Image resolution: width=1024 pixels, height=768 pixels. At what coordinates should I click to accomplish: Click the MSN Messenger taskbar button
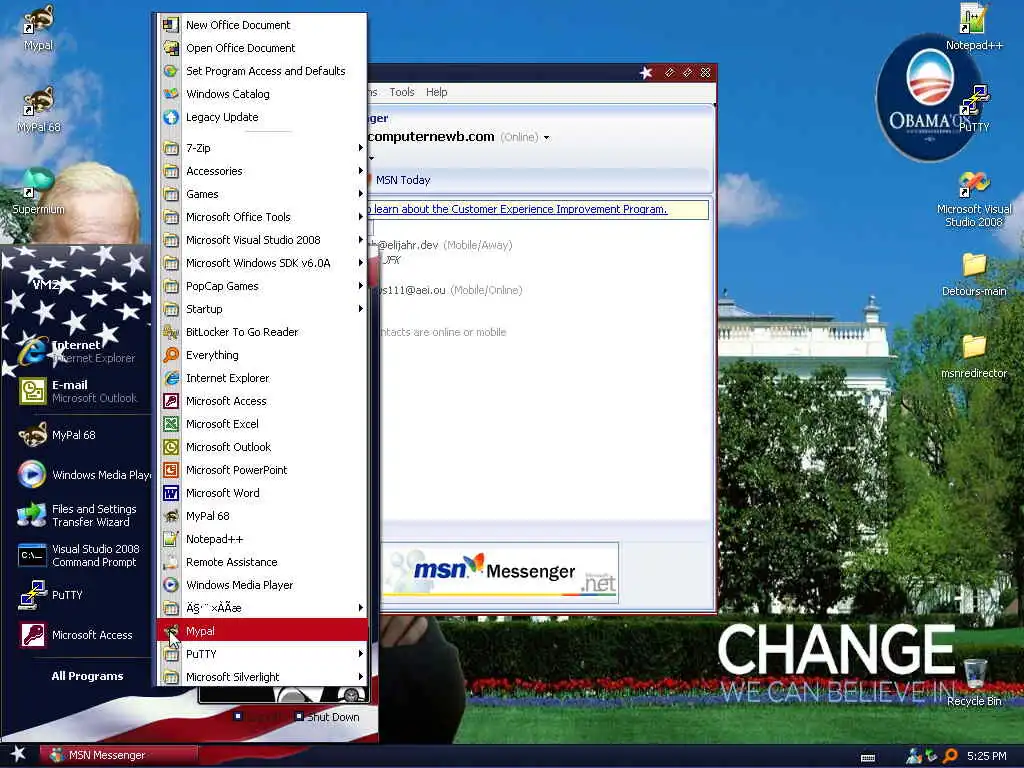(x=119, y=755)
